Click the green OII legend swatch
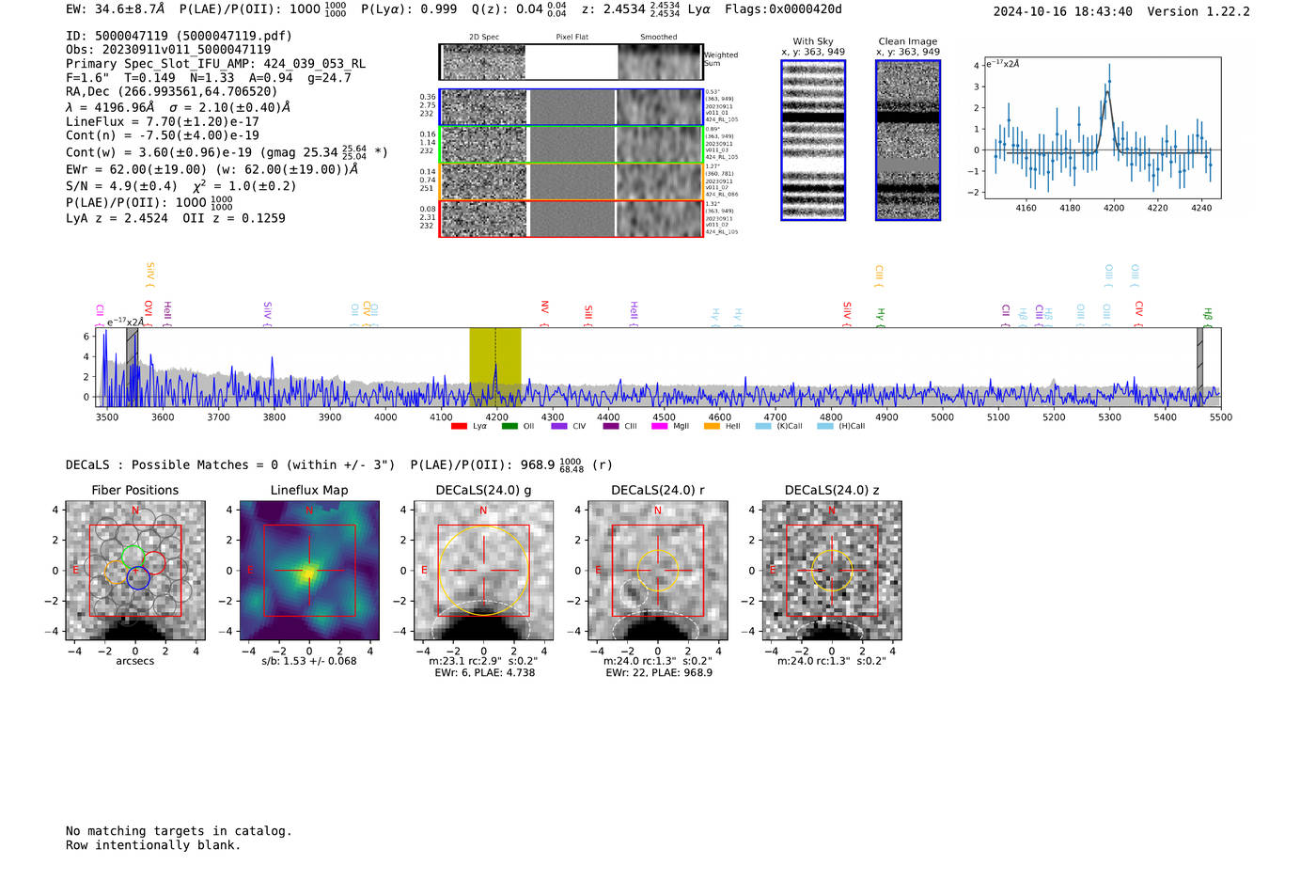The width and height of the screenshot is (1316, 896). click(x=509, y=426)
